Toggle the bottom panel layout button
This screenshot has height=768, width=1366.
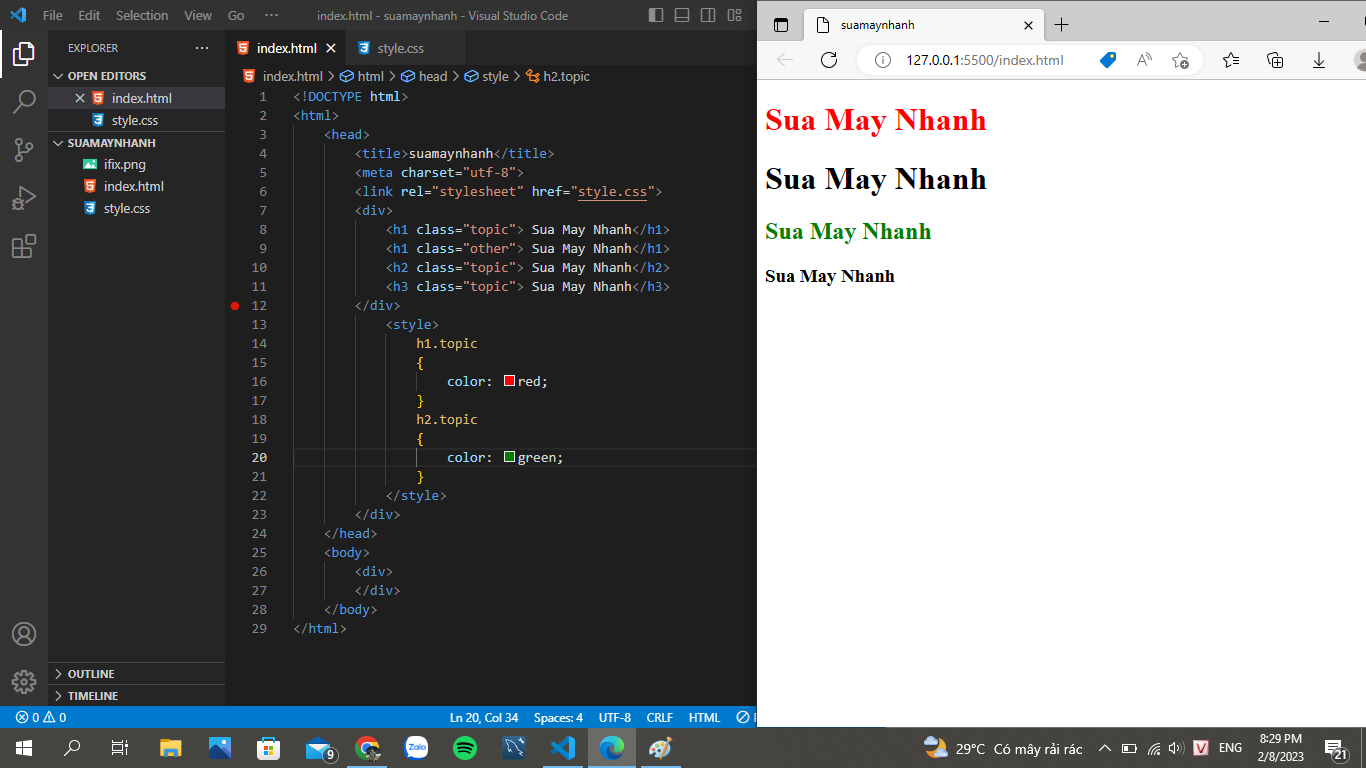(682, 15)
